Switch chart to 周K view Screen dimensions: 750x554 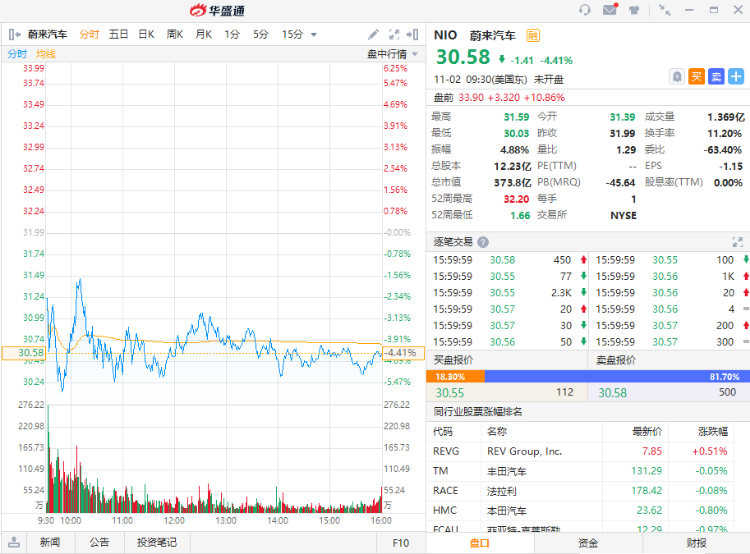[175, 34]
